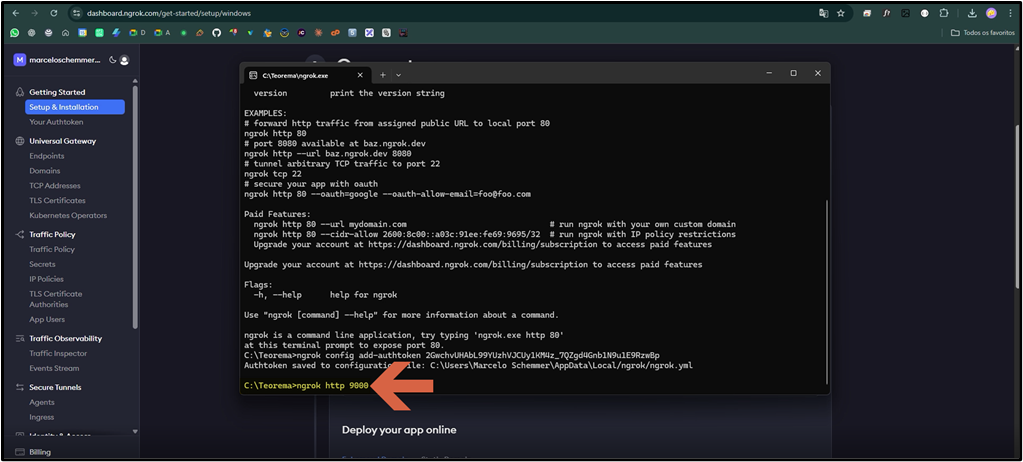This screenshot has height=462, width=1023.
Task: Bookmark this page with the star icon
Action: [x=841, y=13]
